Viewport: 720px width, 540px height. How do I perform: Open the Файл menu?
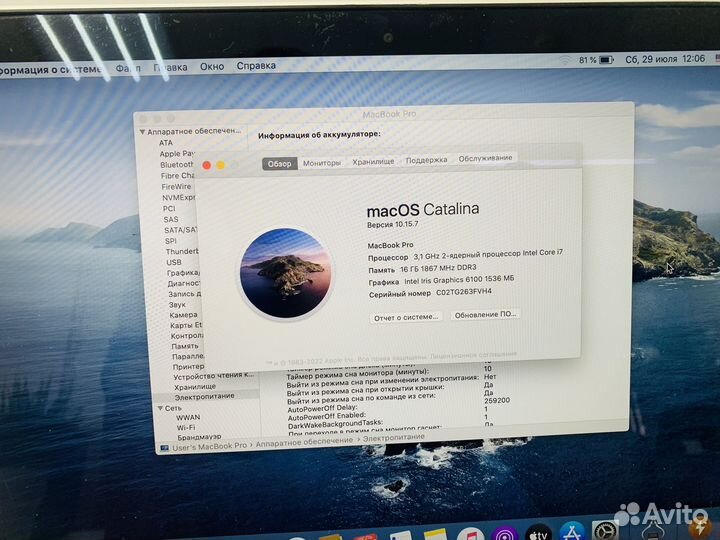click(x=128, y=68)
